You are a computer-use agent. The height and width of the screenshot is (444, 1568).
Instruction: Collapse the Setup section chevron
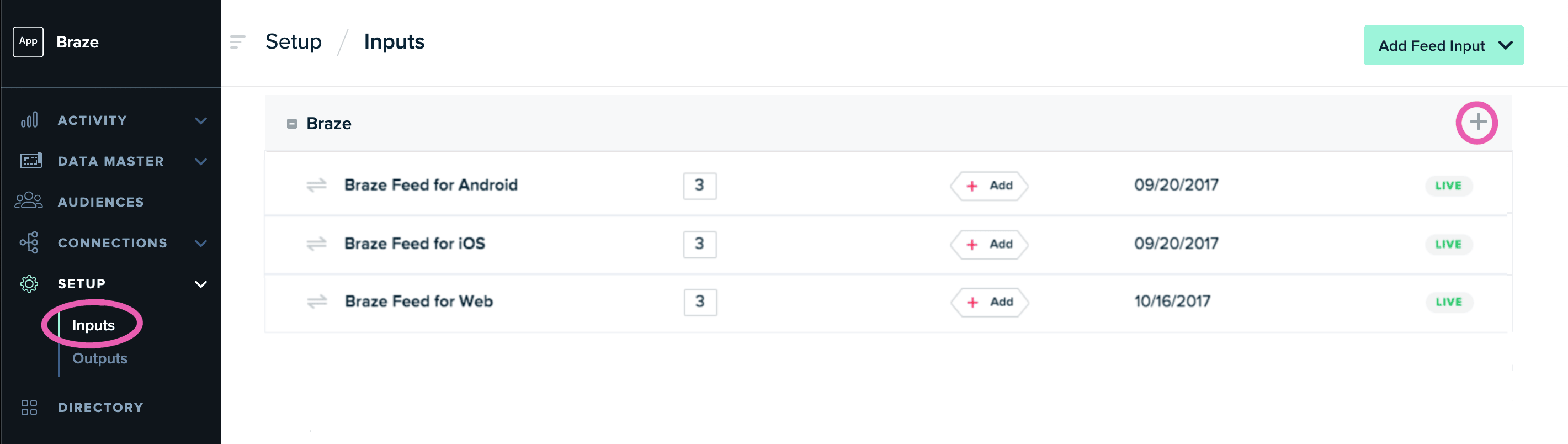click(201, 284)
